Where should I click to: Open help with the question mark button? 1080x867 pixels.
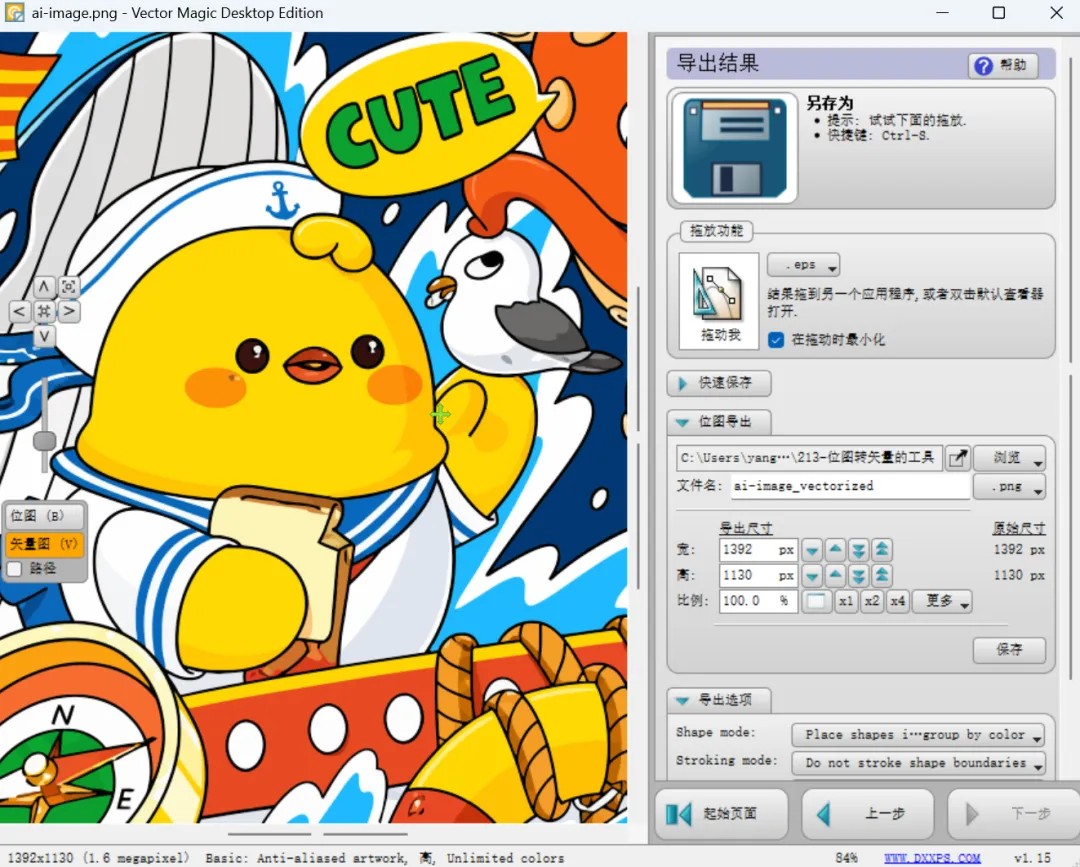(1003, 65)
